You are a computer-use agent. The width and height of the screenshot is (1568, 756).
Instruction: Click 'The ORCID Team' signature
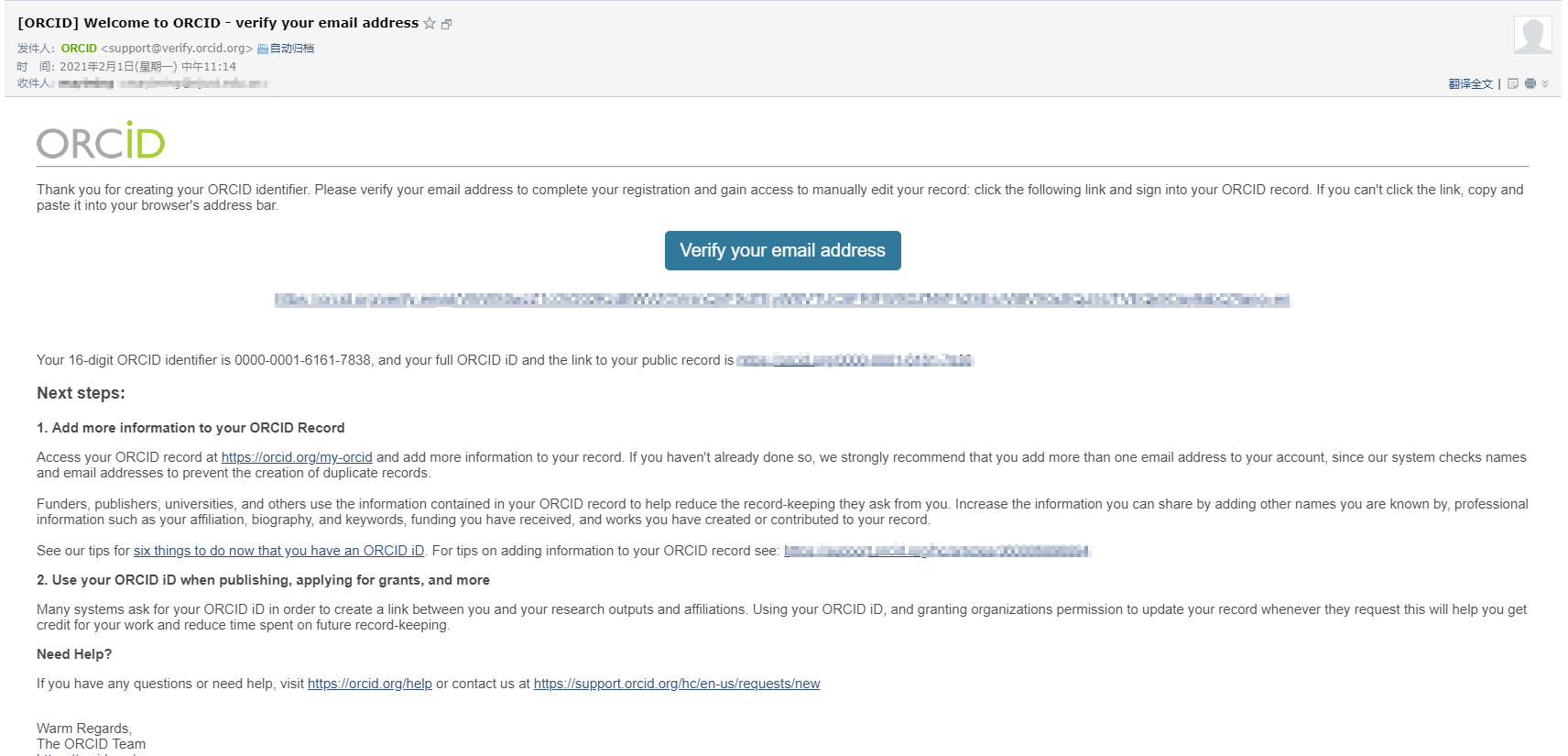[91, 744]
